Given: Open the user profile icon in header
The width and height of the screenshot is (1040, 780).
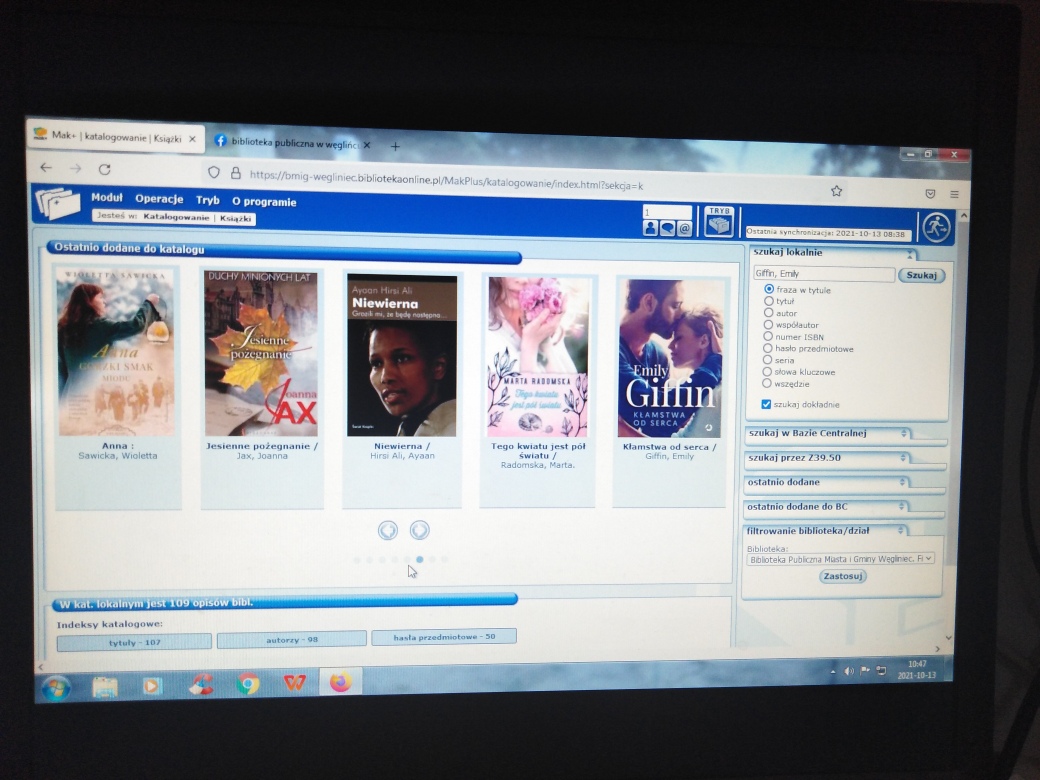Looking at the screenshot, I should [650, 228].
